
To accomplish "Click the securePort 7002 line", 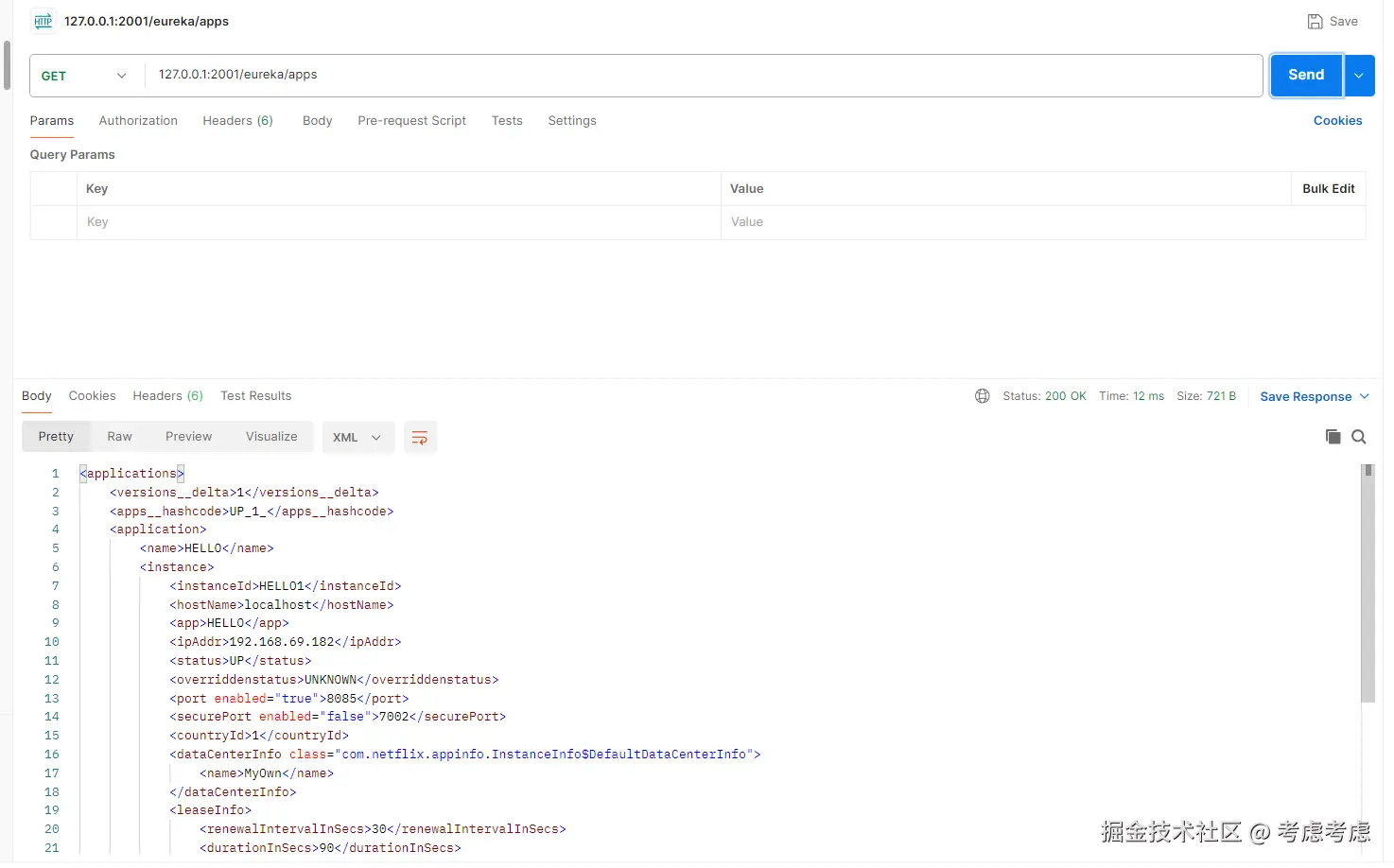I will click(338, 717).
